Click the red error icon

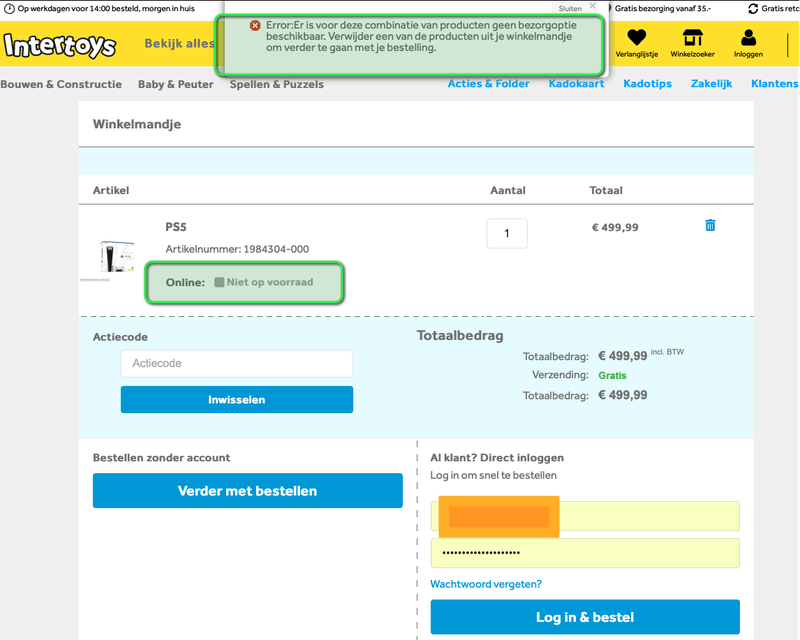[x=255, y=25]
